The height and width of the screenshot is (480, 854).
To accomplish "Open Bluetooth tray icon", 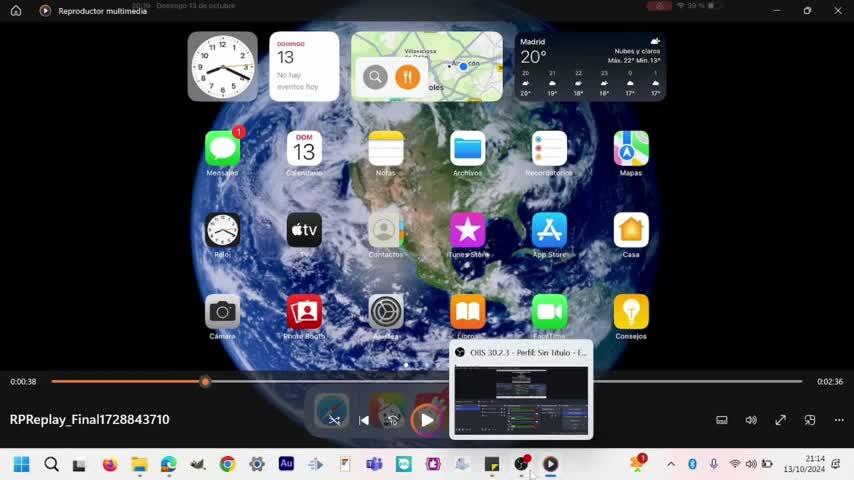I will 692,464.
